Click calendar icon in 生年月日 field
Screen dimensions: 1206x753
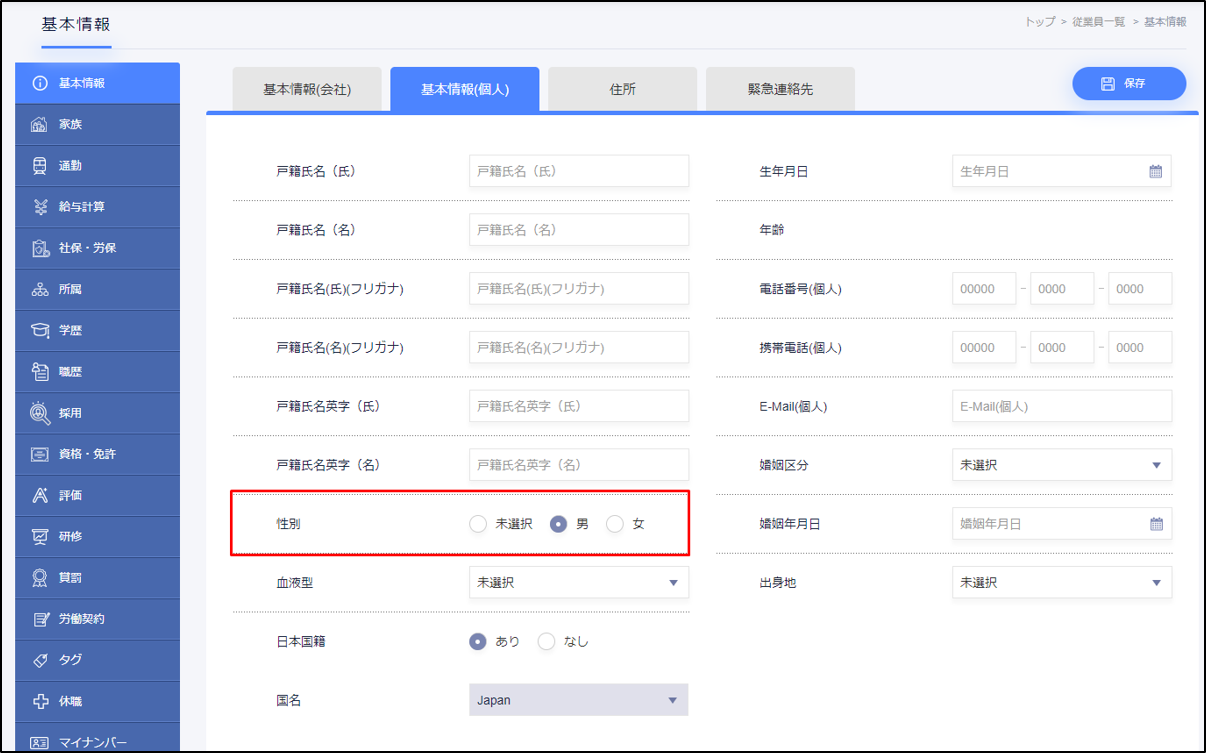1155,171
